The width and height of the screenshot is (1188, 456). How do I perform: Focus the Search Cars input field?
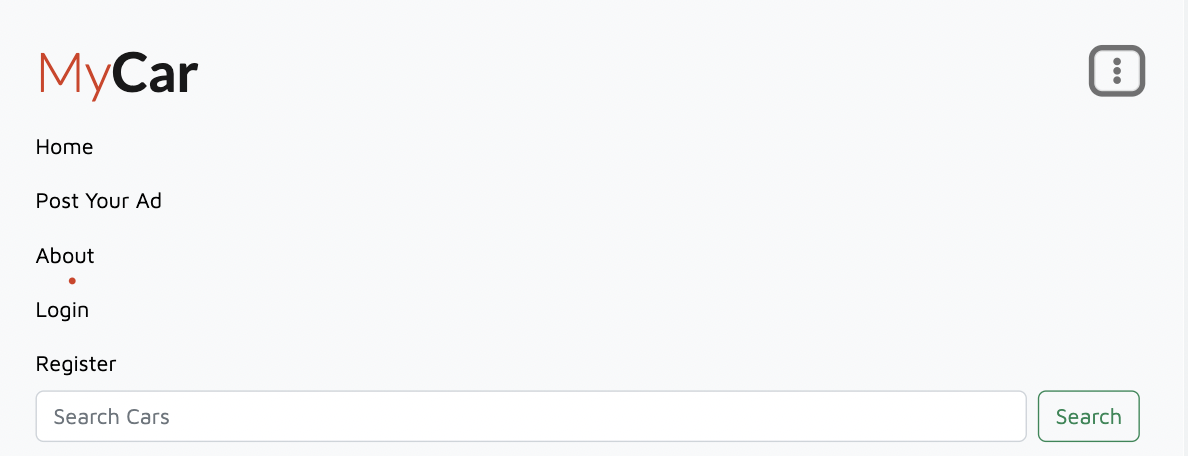[531, 416]
